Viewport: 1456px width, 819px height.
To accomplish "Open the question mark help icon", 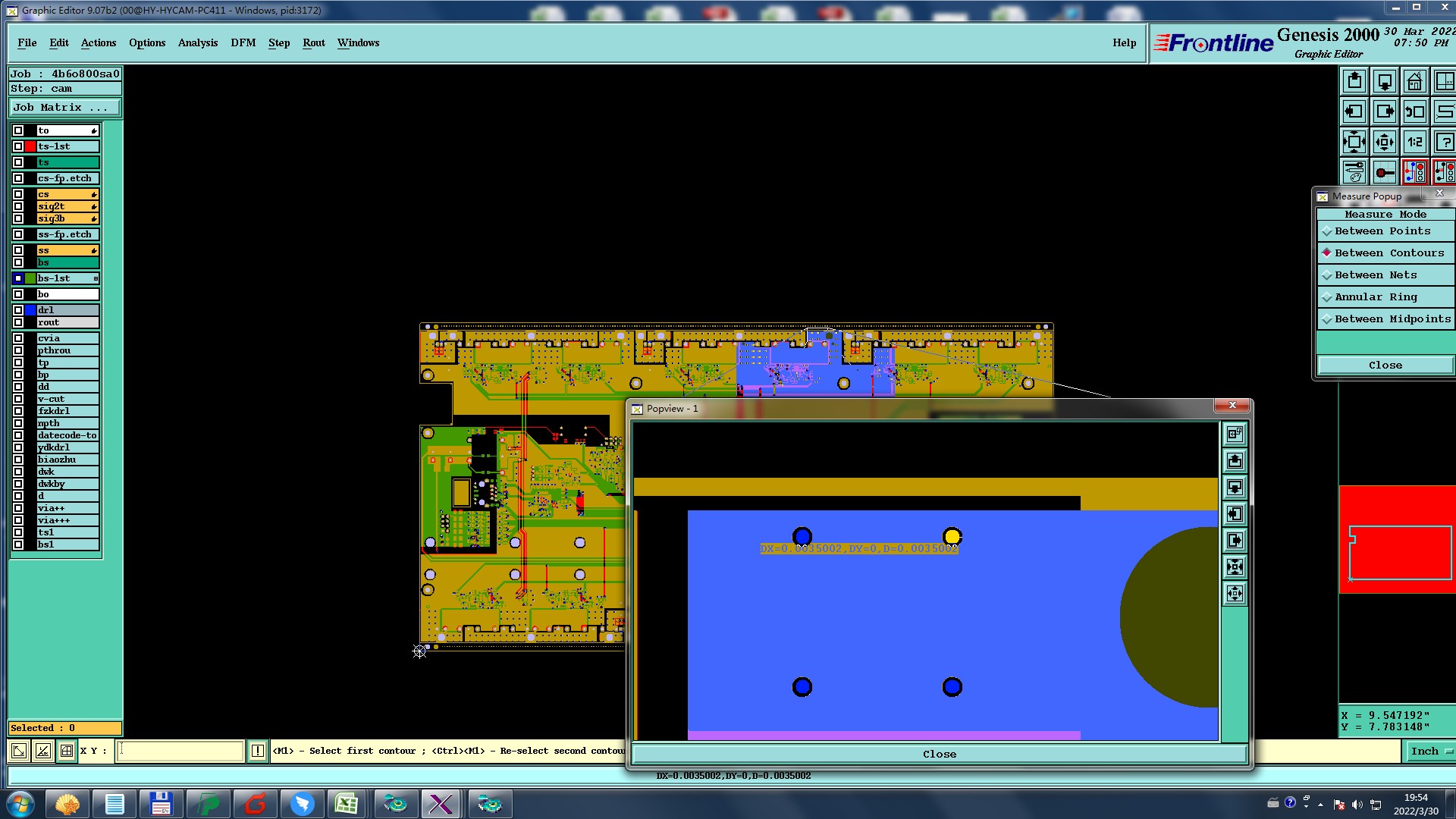I will [x=1445, y=142].
